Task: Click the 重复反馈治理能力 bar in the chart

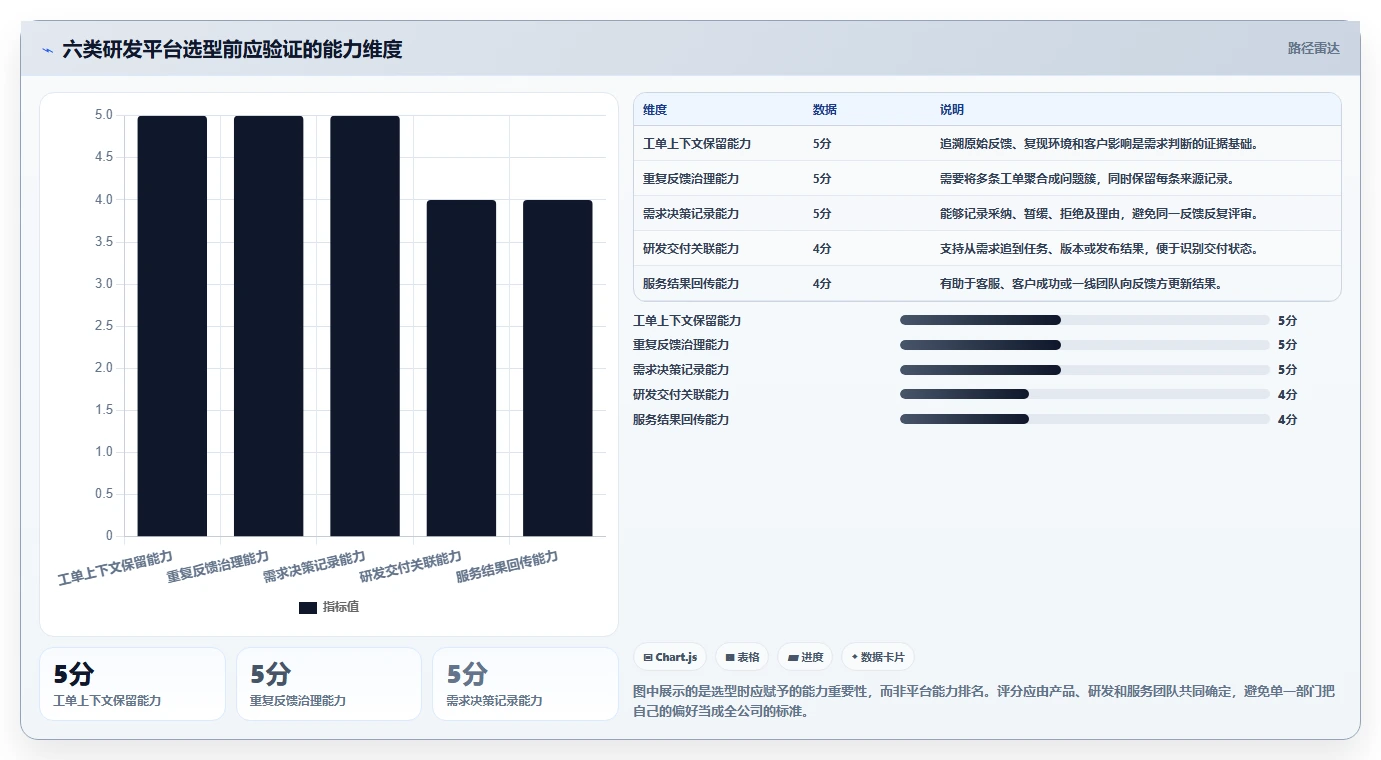Action: point(268,326)
